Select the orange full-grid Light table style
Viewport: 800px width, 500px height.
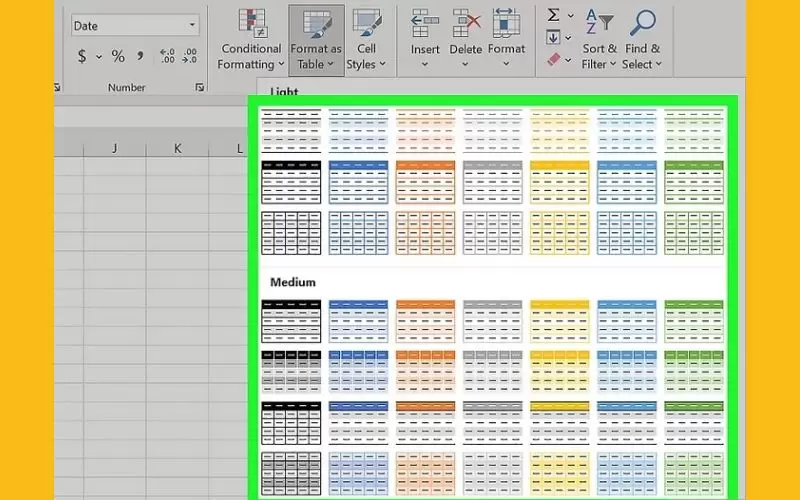pos(425,233)
